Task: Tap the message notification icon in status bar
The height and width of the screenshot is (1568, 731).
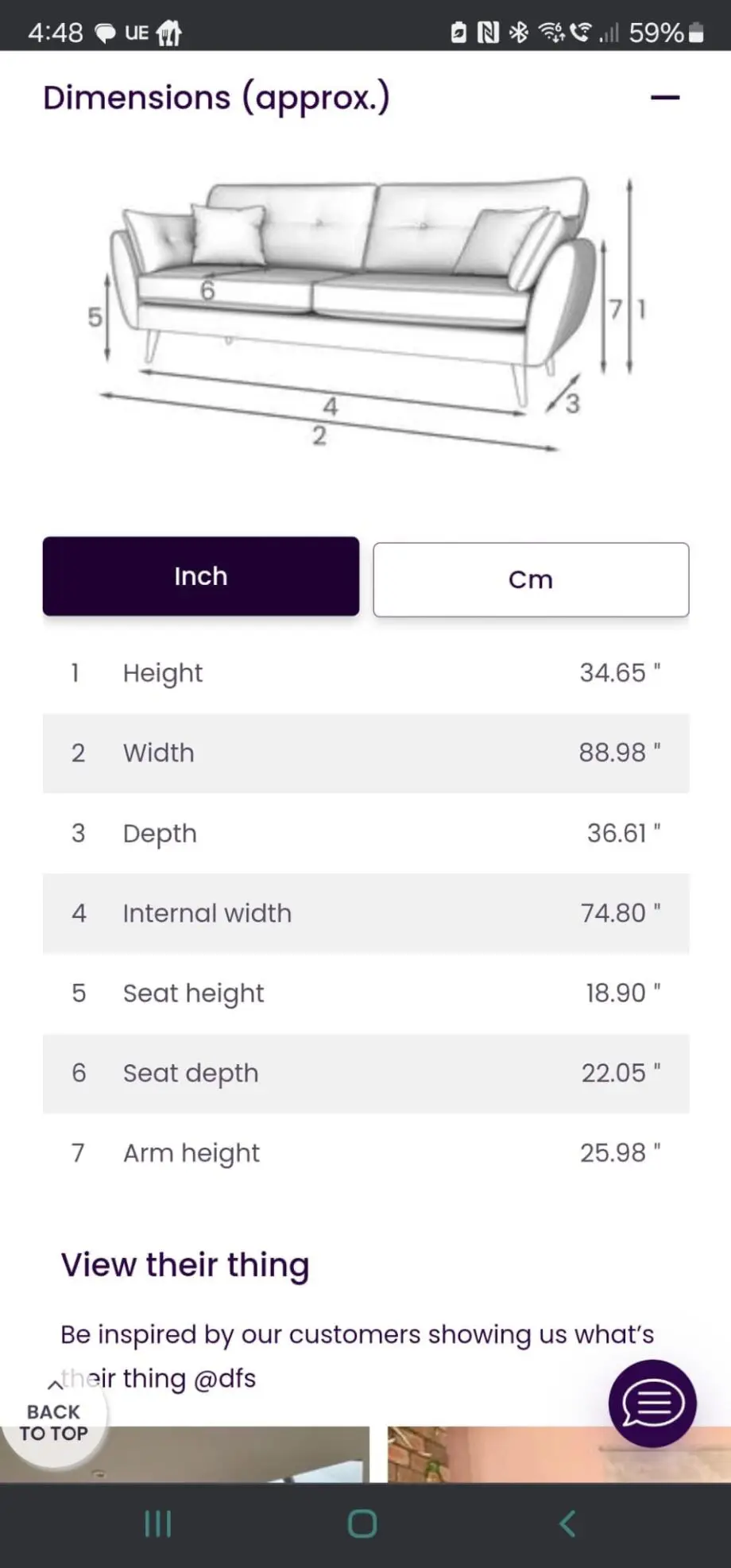Action: (x=105, y=33)
